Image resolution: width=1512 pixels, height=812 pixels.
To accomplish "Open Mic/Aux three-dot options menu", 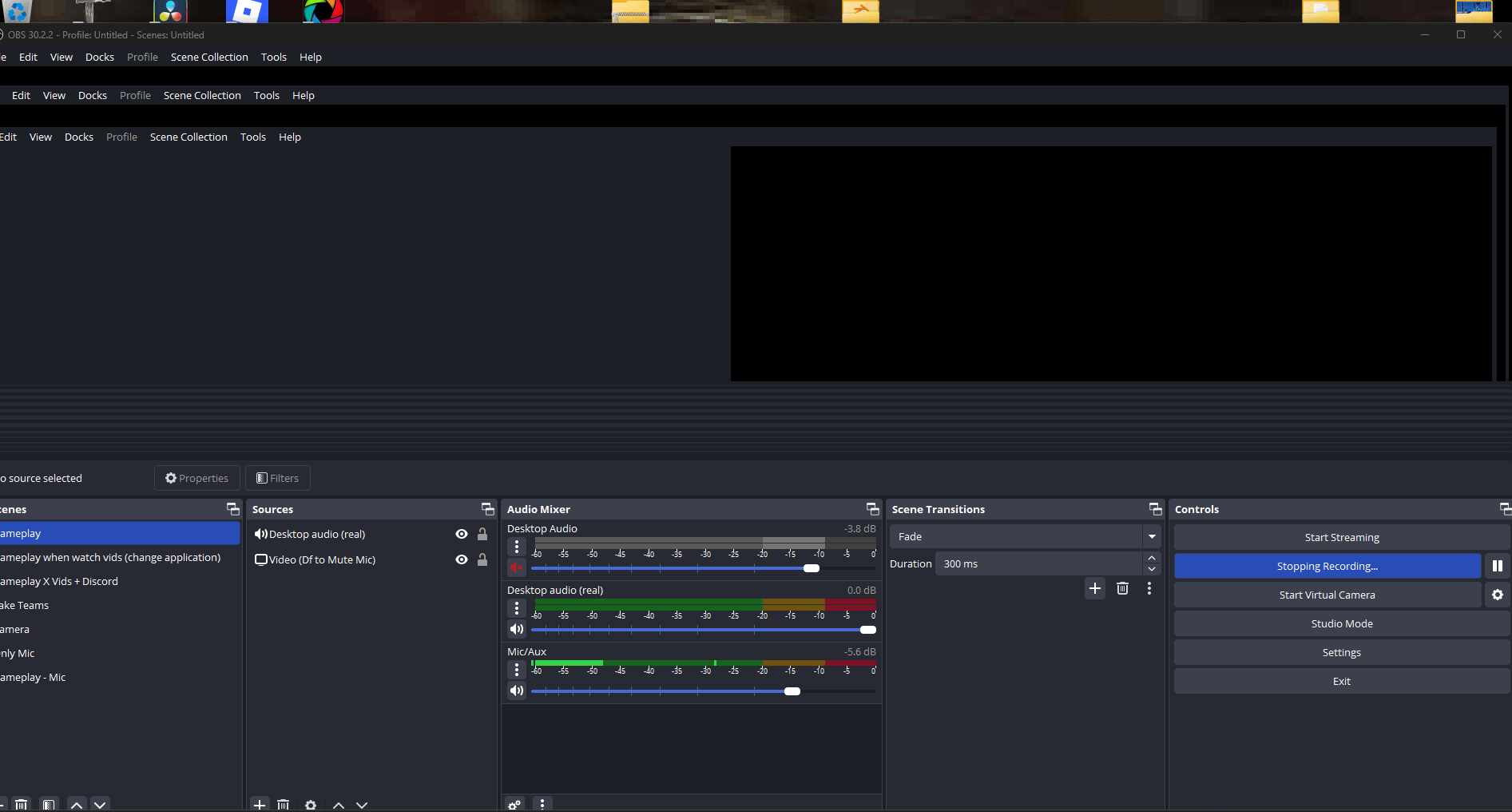I will [517, 670].
